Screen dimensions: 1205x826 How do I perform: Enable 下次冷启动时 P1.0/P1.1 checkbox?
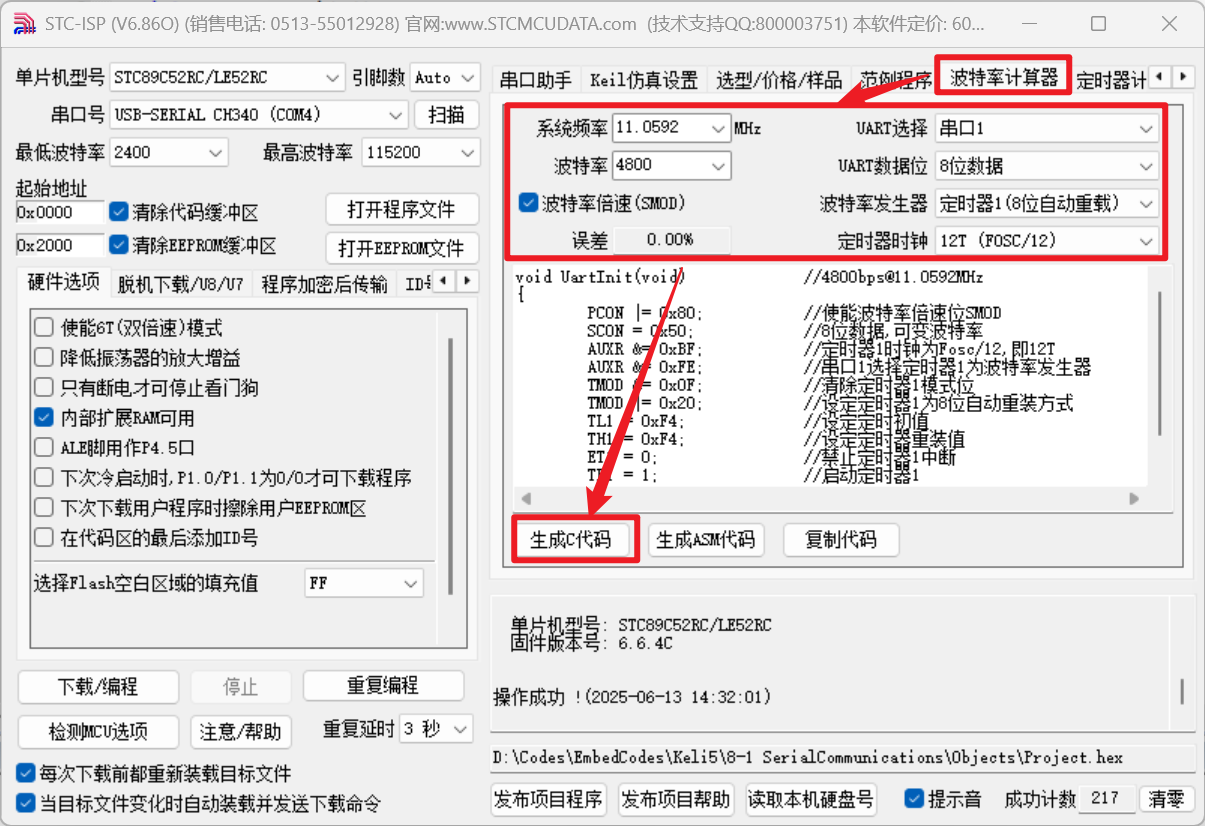click(x=44, y=478)
